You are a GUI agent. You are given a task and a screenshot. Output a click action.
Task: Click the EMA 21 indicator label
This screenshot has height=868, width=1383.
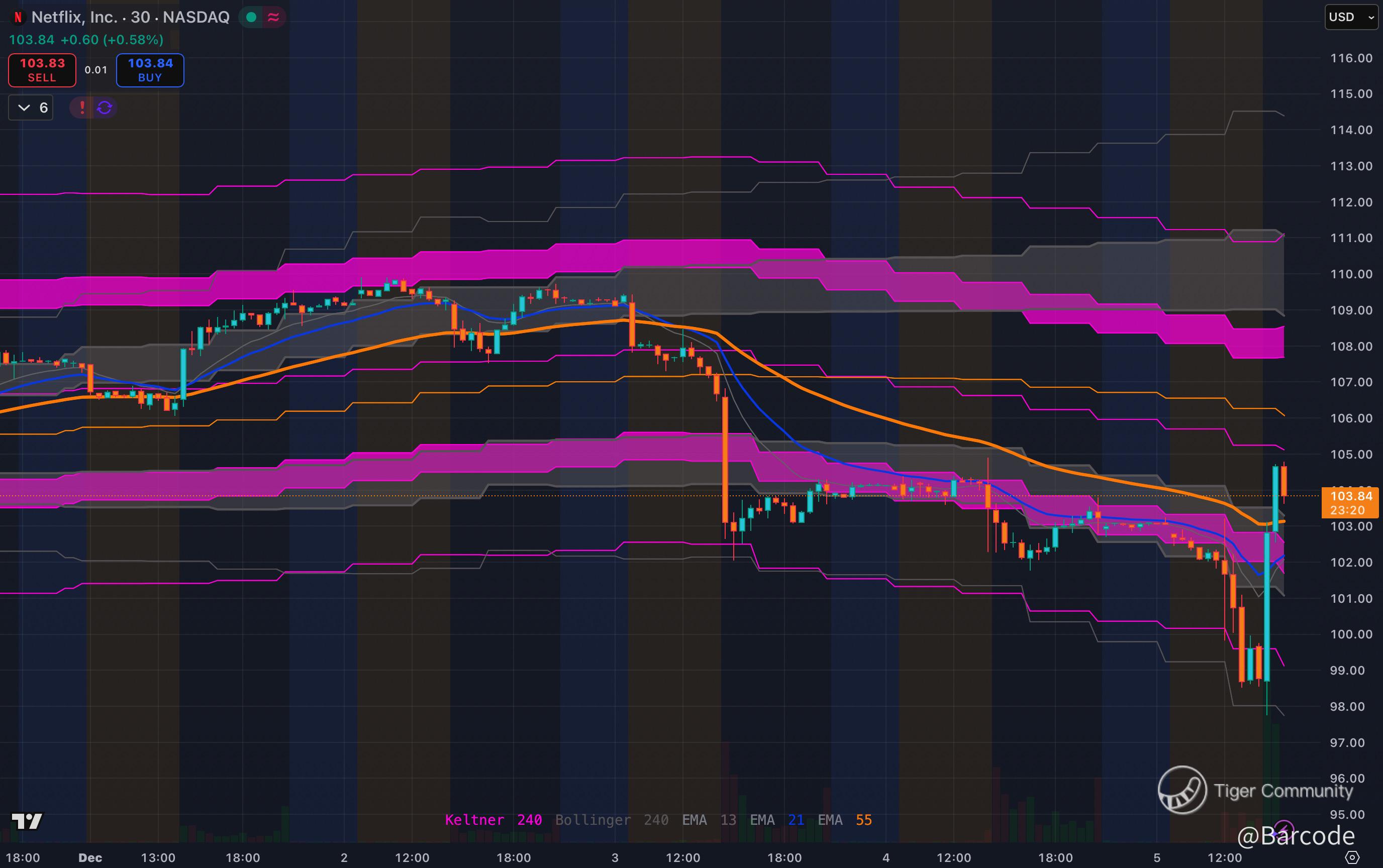pyautogui.click(x=776, y=820)
